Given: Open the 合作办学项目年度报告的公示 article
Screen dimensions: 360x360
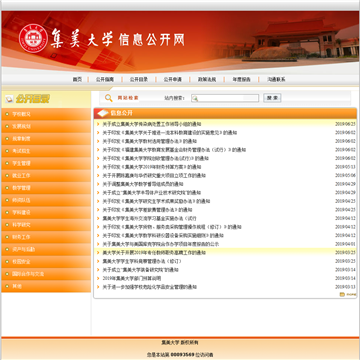Looking at the screenshot, I should pos(161,244).
